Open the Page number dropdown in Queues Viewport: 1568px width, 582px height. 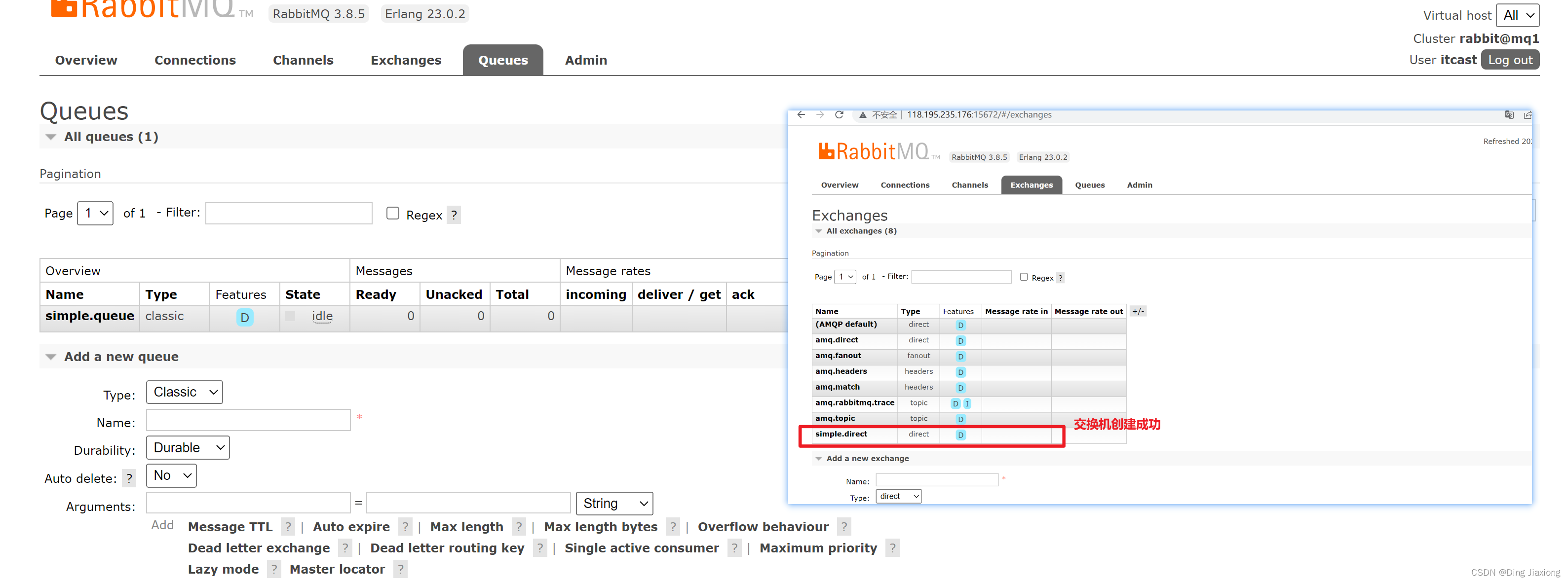95,213
